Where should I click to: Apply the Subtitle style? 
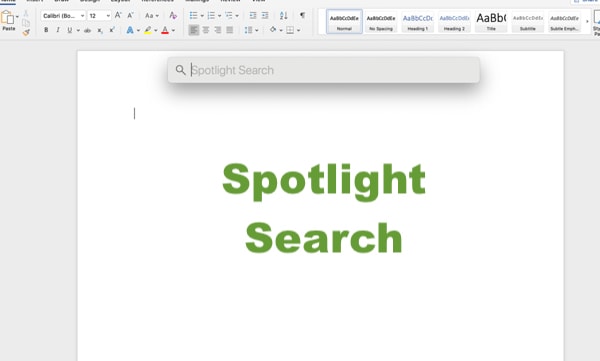click(x=528, y=21)
